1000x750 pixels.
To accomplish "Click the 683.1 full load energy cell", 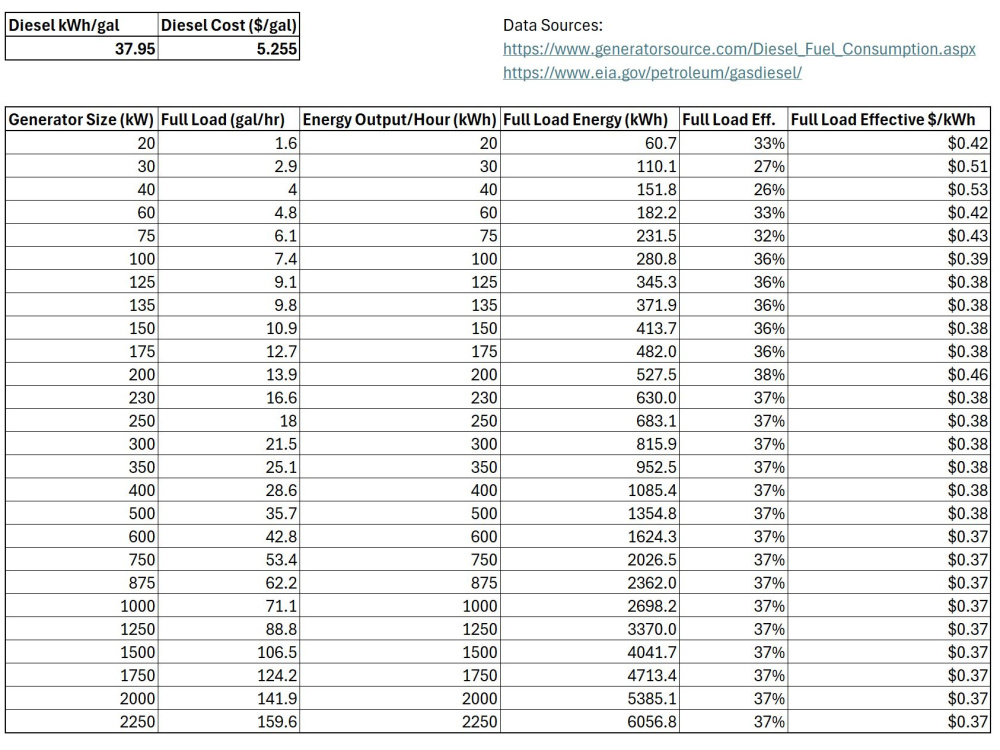I will 590,420.
